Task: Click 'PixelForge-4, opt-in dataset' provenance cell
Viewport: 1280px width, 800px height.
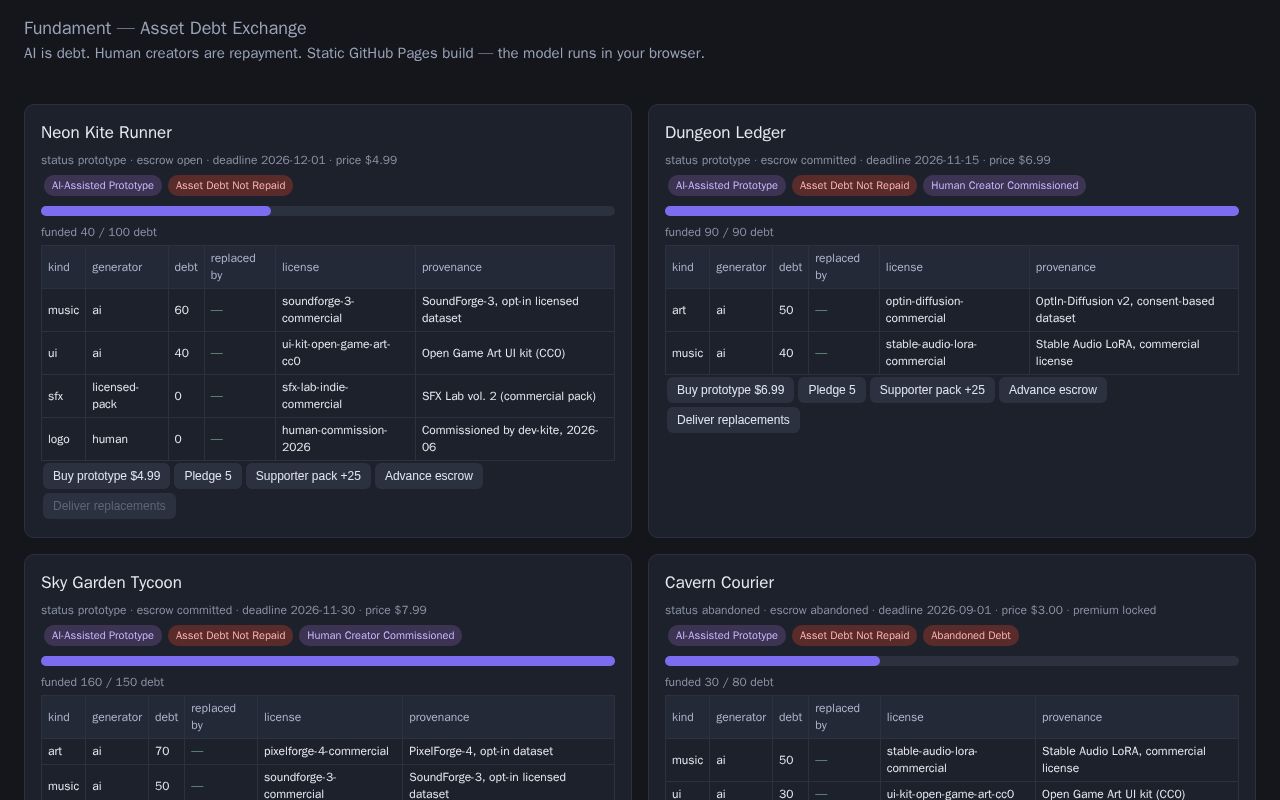Action: 508,752
